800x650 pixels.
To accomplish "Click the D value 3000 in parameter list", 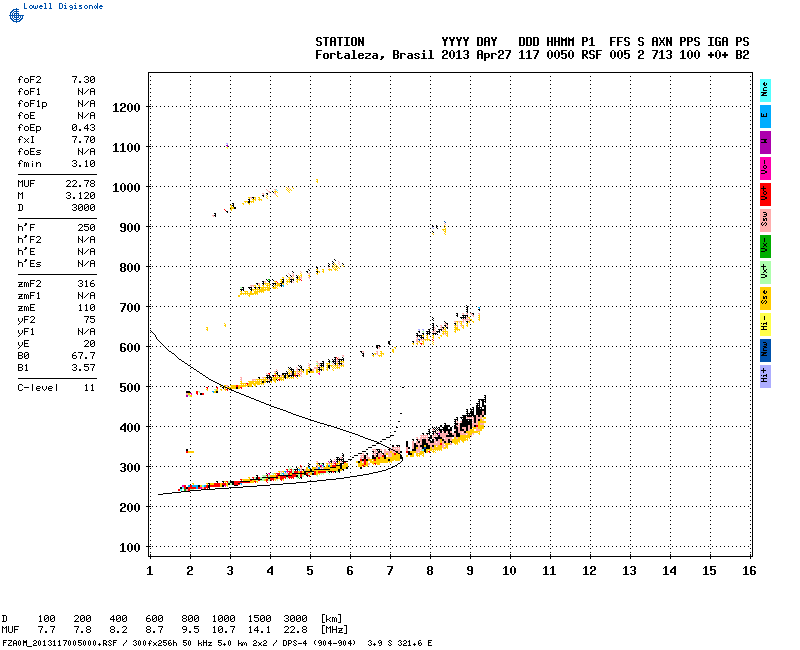I will click(x=83, y=208).
